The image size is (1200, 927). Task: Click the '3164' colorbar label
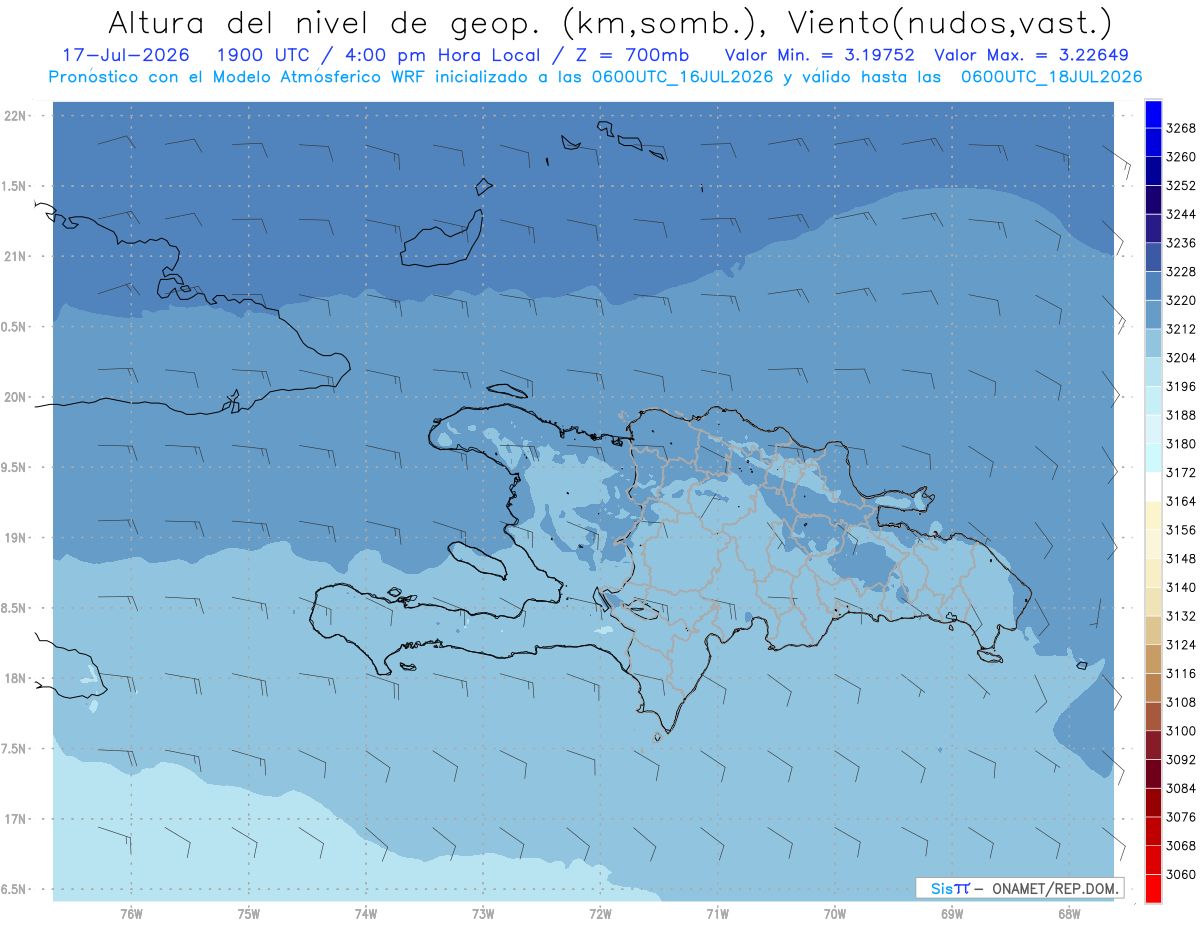point(1181,501)
